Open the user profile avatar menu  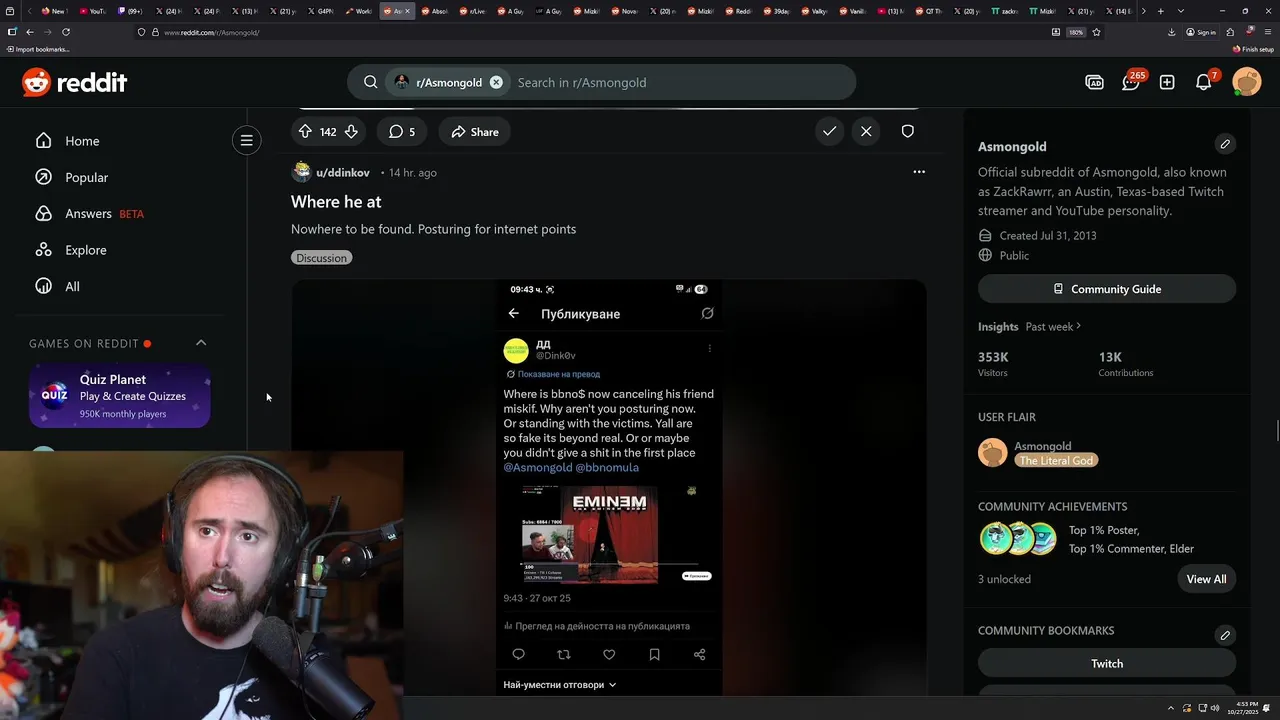coord(1247,82)
